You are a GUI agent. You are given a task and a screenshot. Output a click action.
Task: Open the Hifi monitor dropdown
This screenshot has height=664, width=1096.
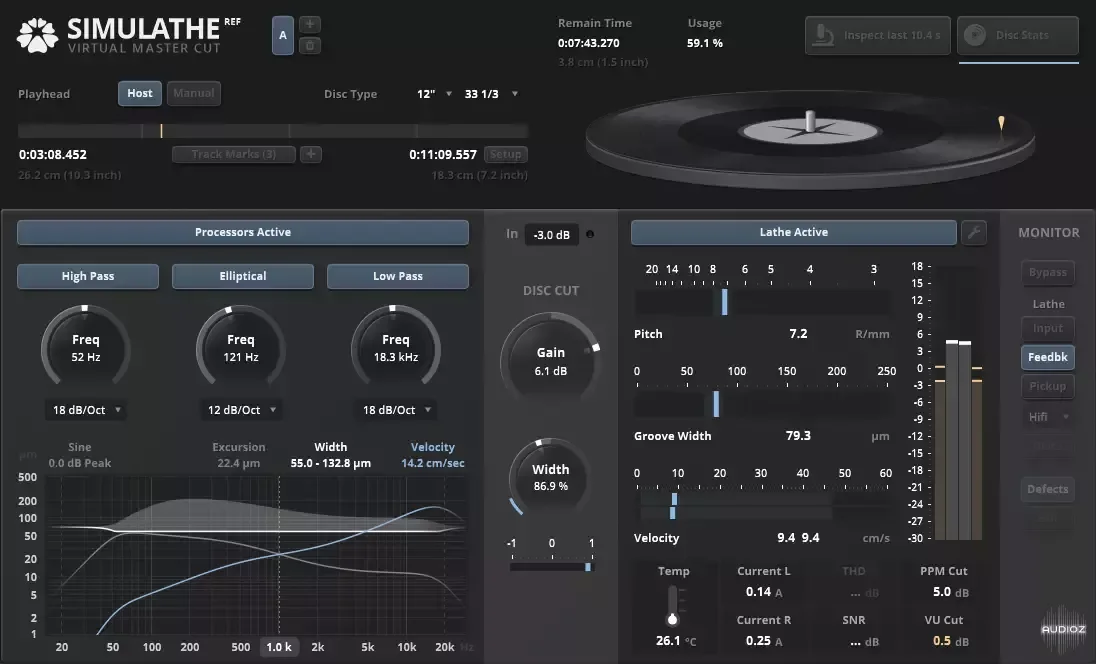(x=1048, y=417)
